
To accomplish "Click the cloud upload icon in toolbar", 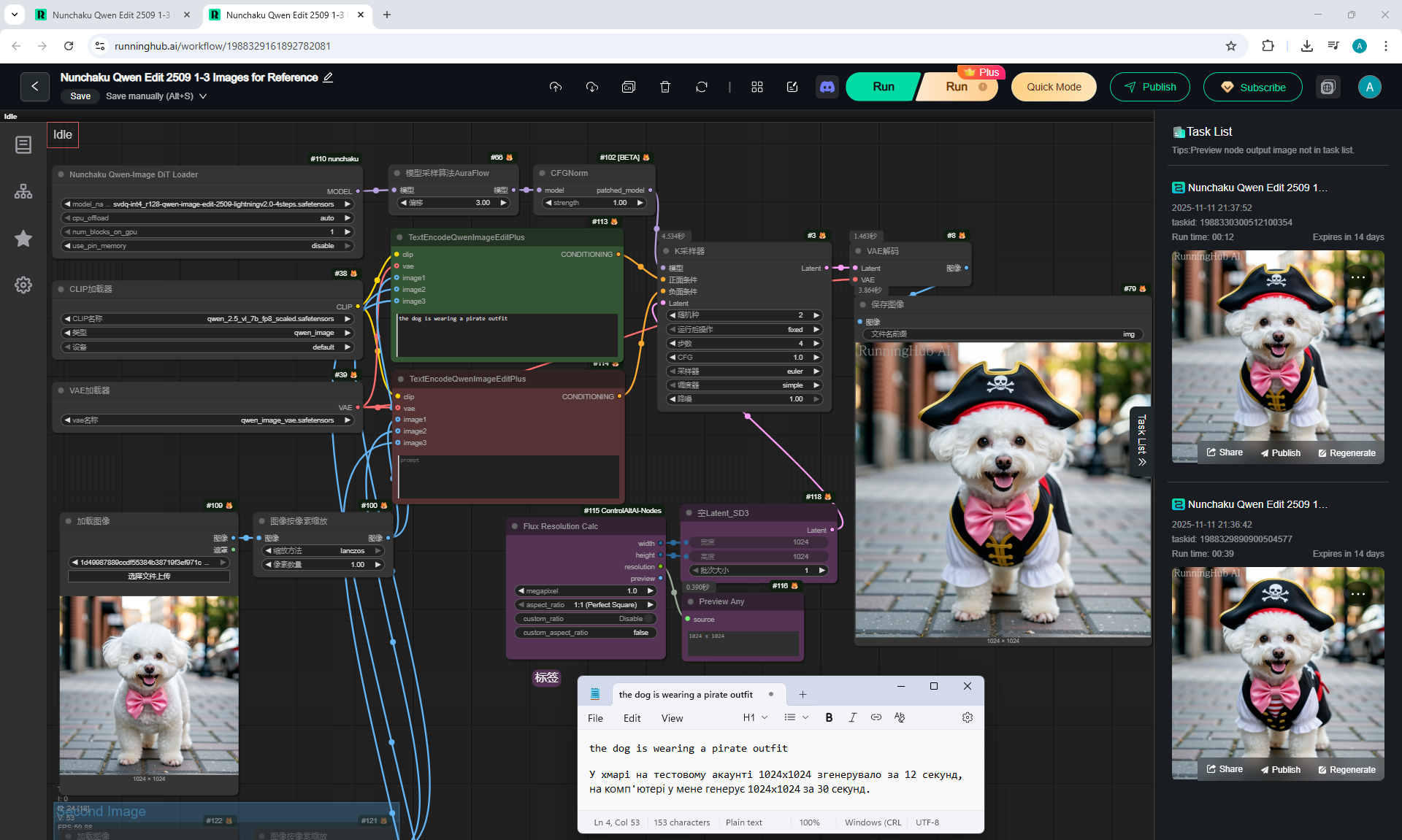I will 556,87.
